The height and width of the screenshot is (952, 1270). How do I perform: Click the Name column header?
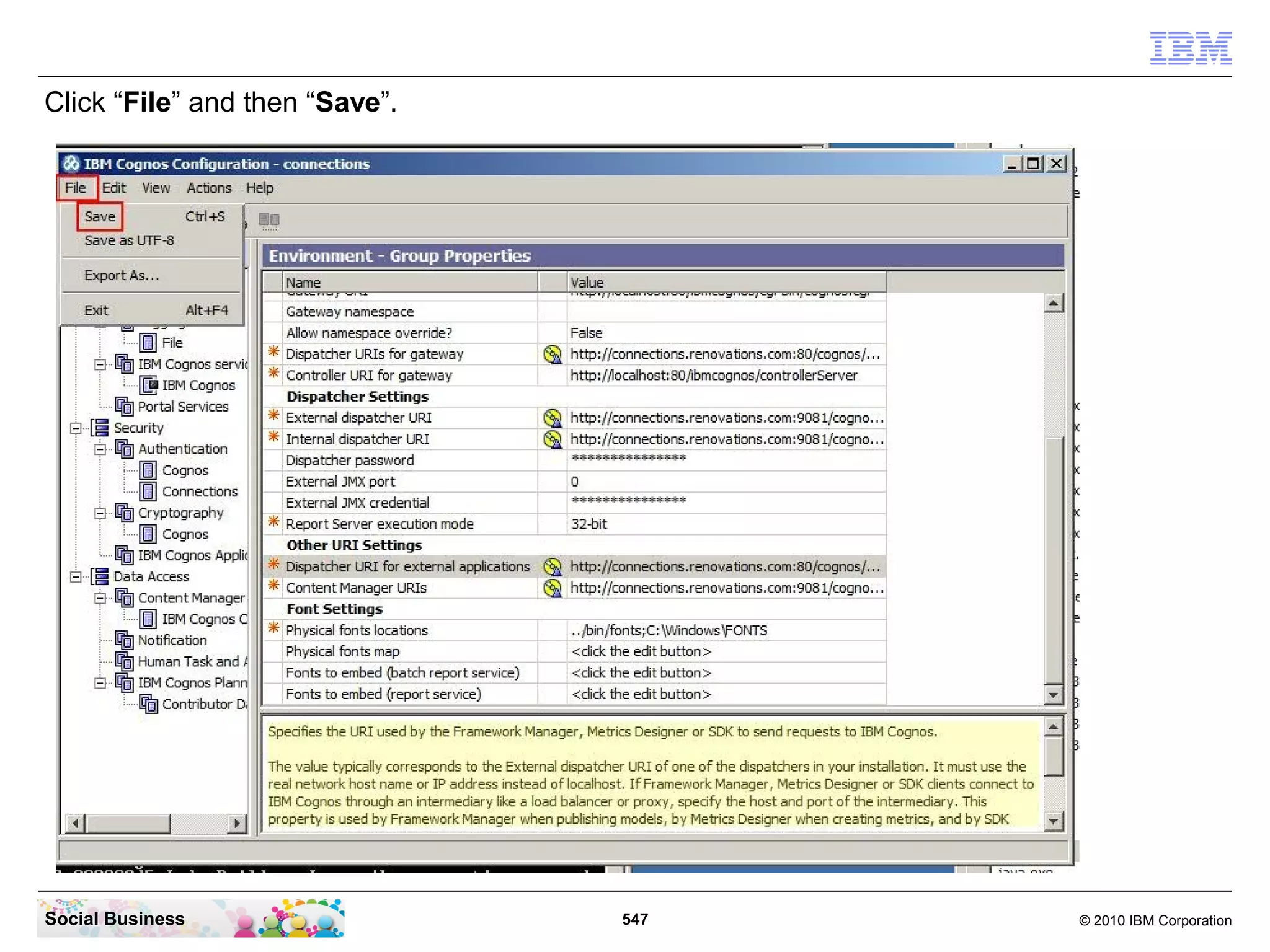point(410,283)
